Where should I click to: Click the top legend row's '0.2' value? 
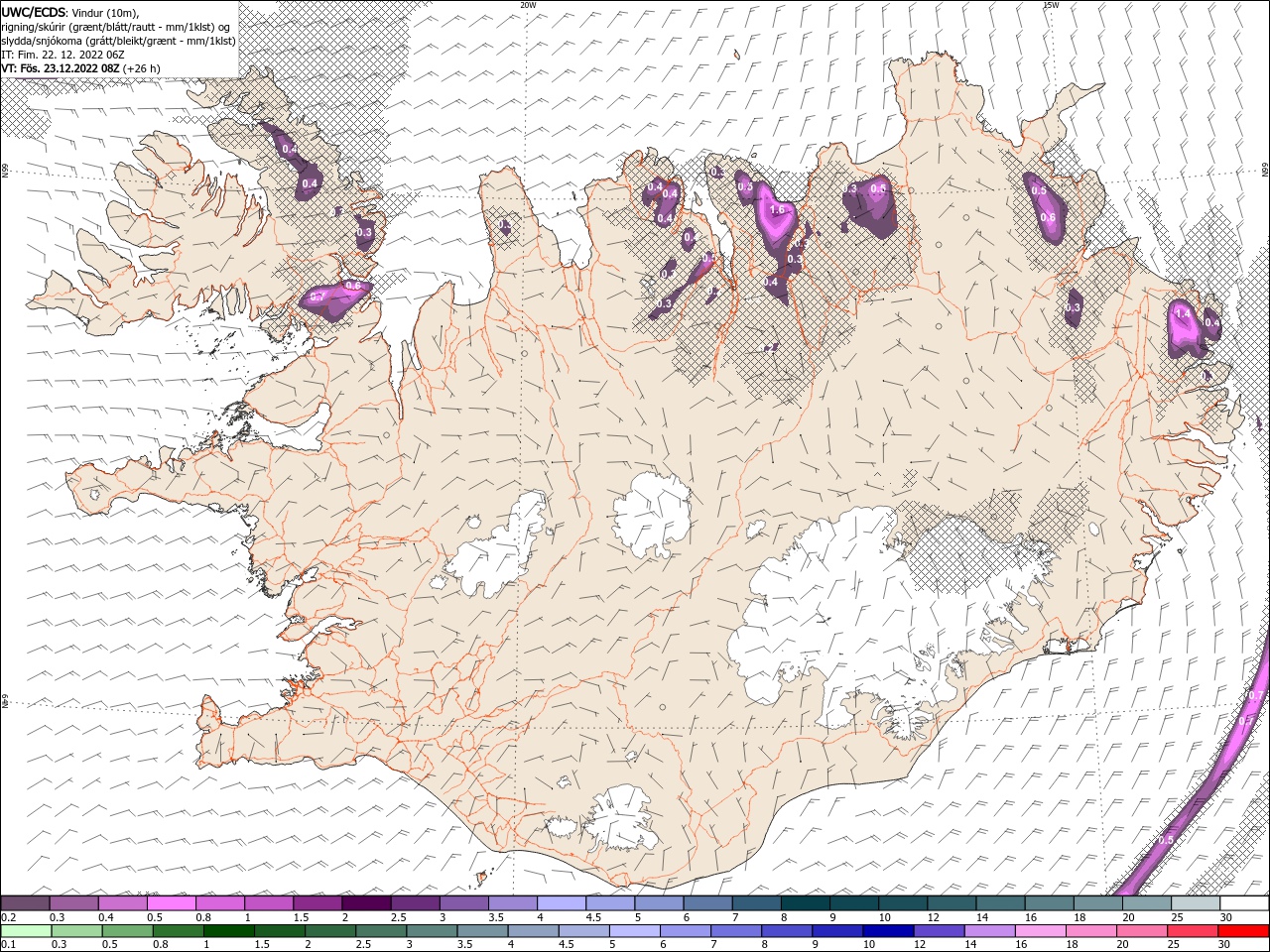click(x=8, y=917)
